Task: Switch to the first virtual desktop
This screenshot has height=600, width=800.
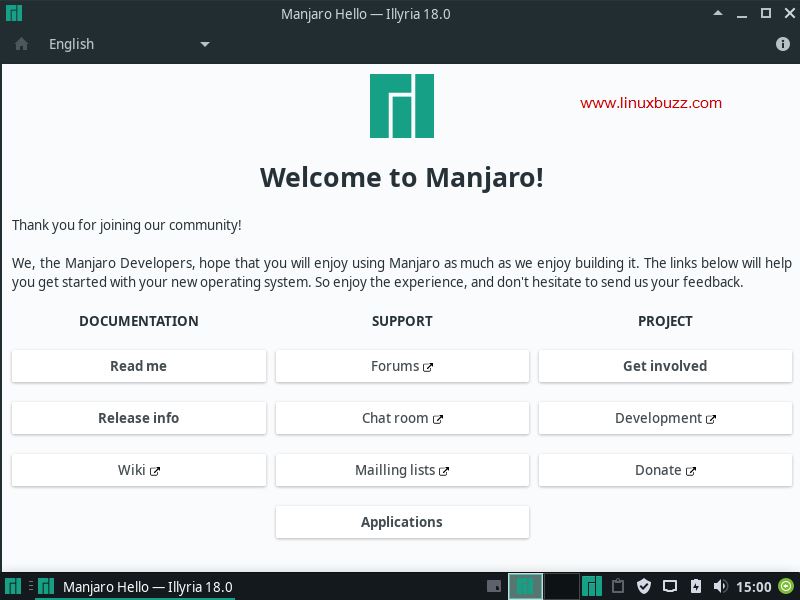Action: (x=526, y=586)
